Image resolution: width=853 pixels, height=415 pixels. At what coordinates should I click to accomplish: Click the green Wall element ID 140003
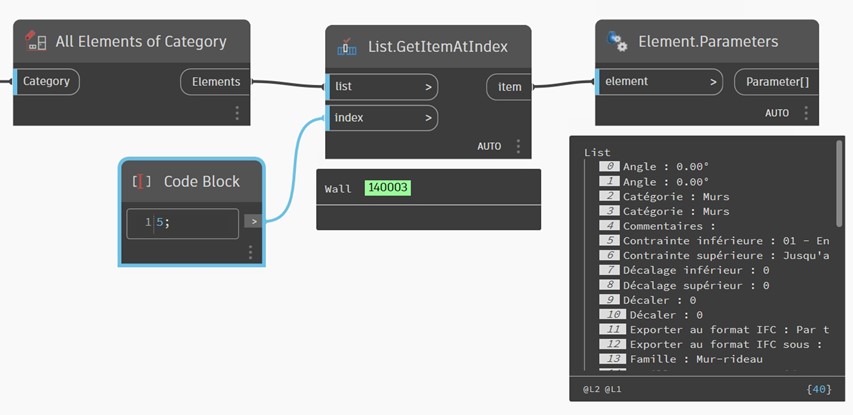click(388, 188)
